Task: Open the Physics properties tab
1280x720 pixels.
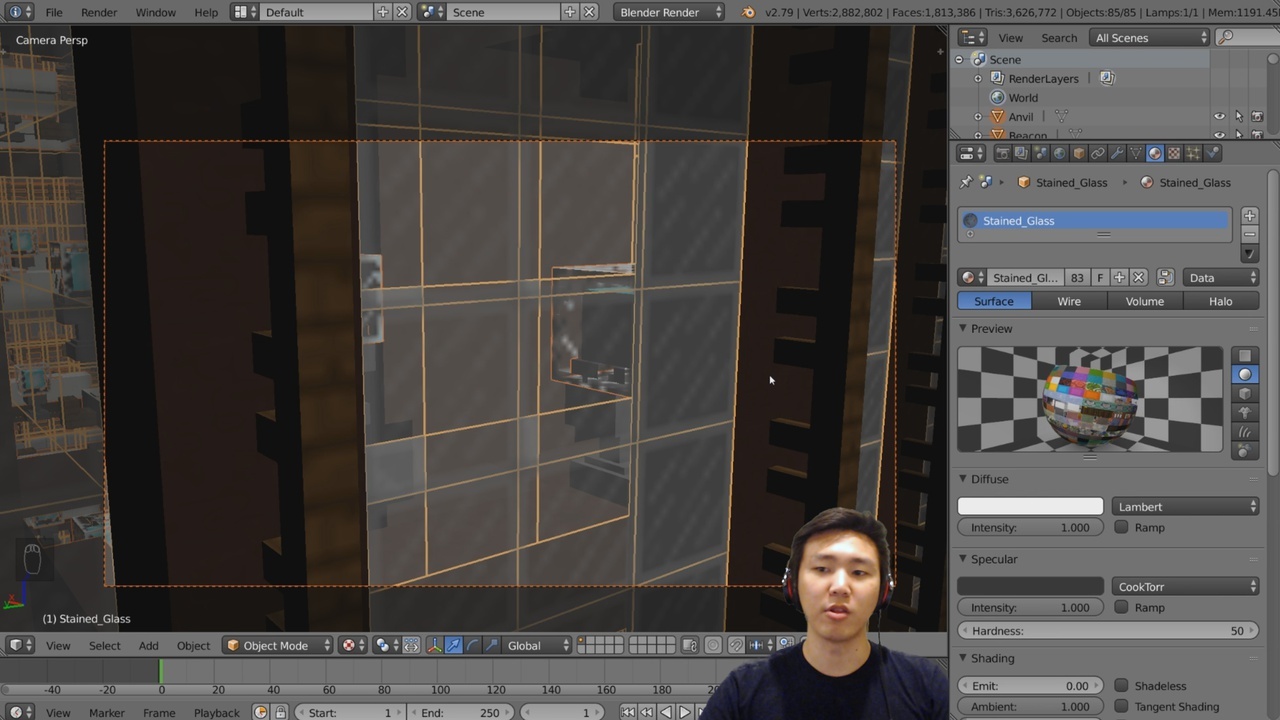Action: pyautogui.click(x=1213, y=152)
